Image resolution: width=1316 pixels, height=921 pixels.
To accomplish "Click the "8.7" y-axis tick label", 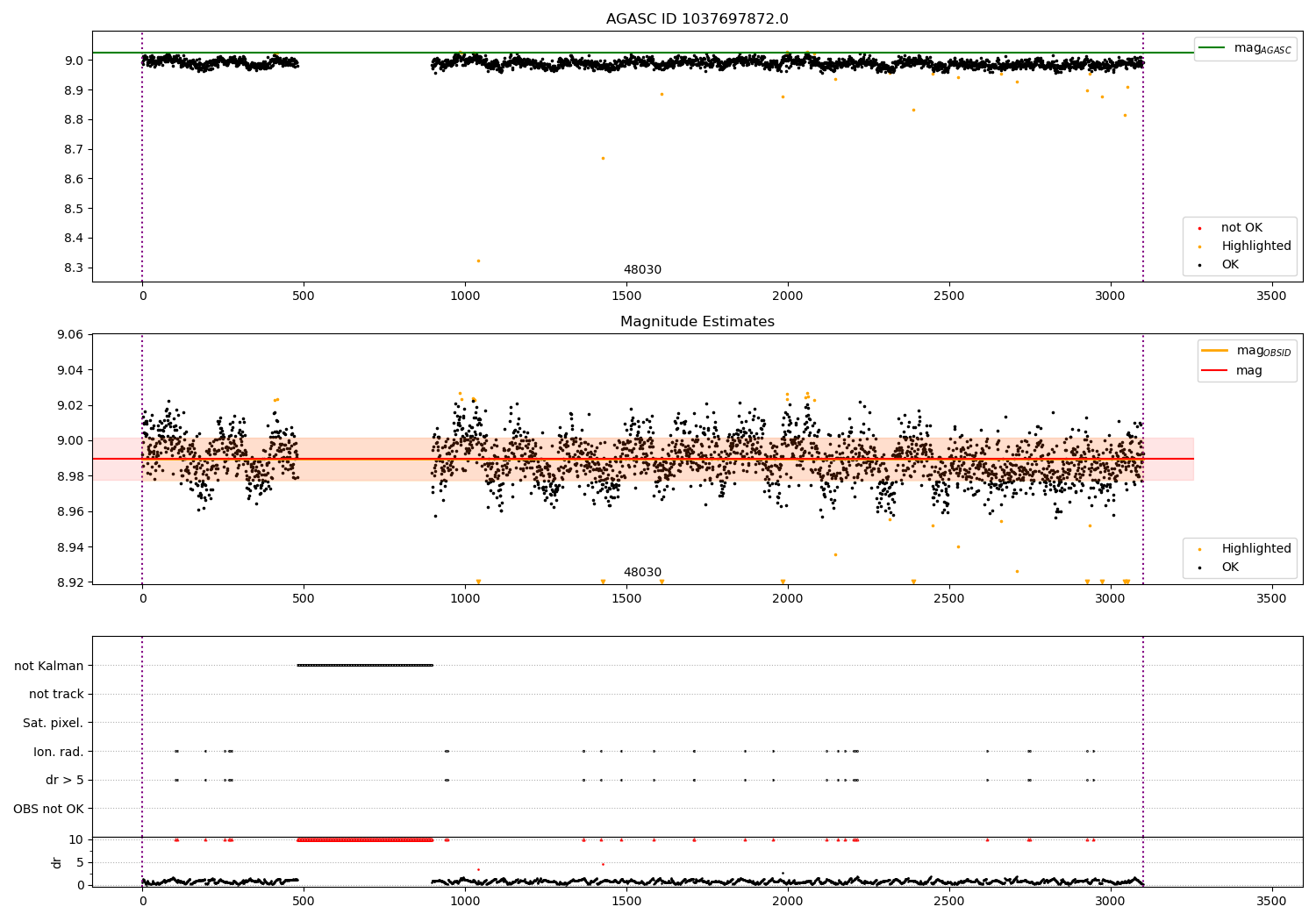I will (x=74, y=150).
